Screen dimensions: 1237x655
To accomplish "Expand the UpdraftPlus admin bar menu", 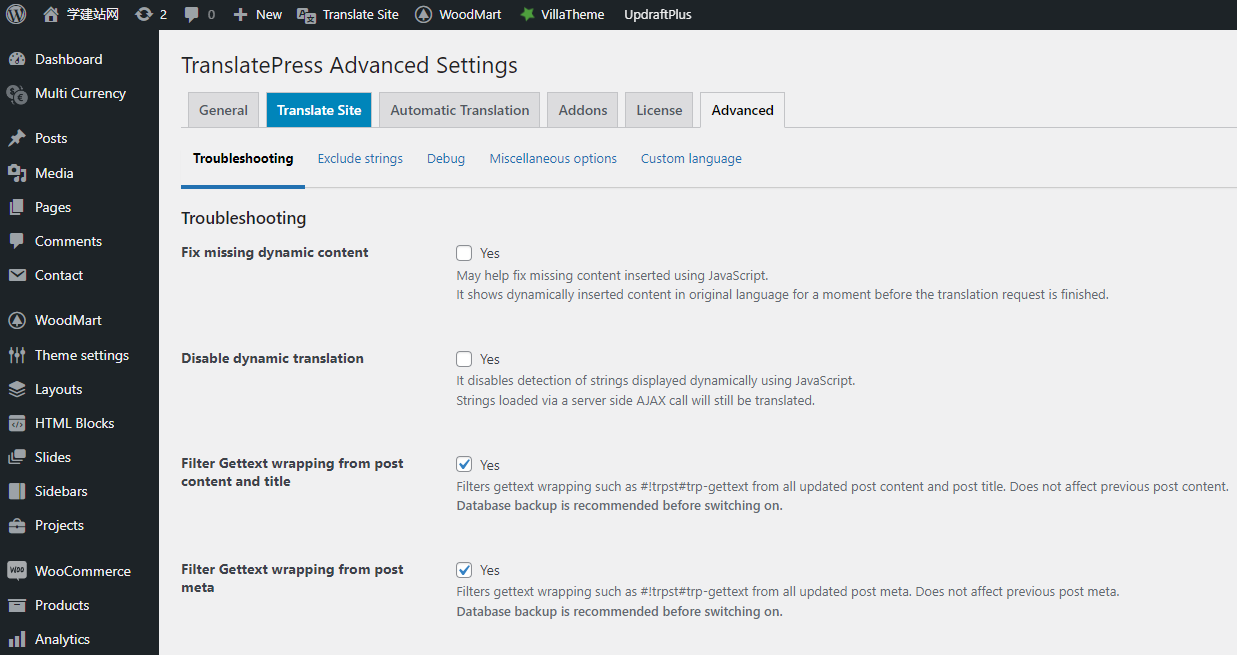I will pos(657,14).
